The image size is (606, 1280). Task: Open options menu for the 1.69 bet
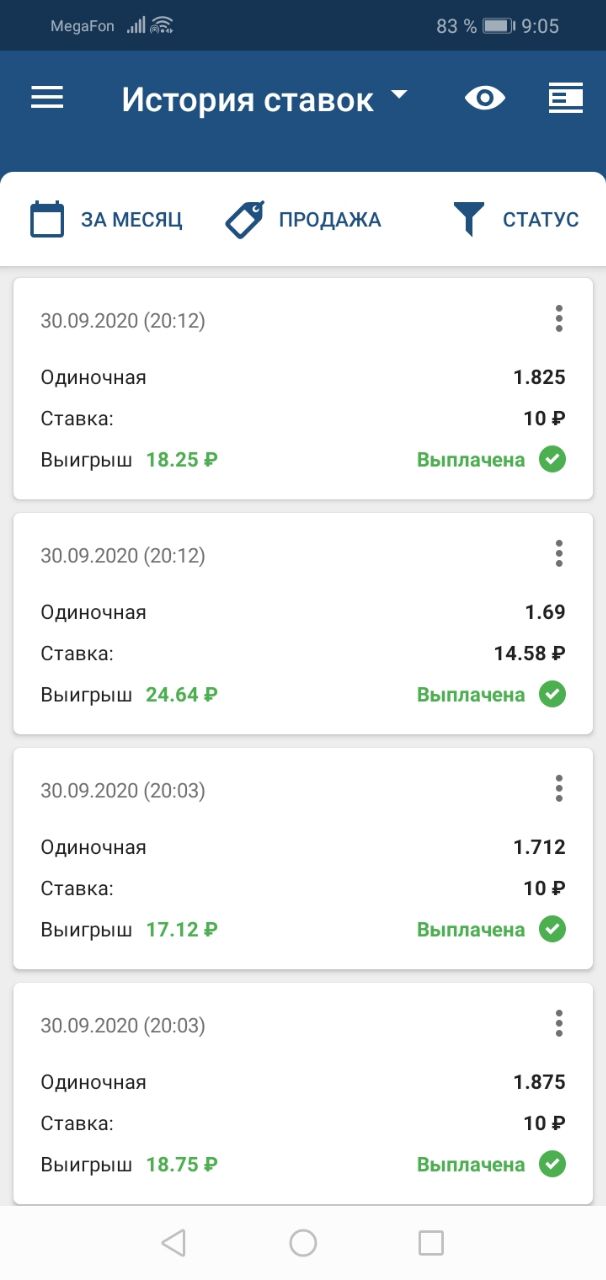coord(559,554)
